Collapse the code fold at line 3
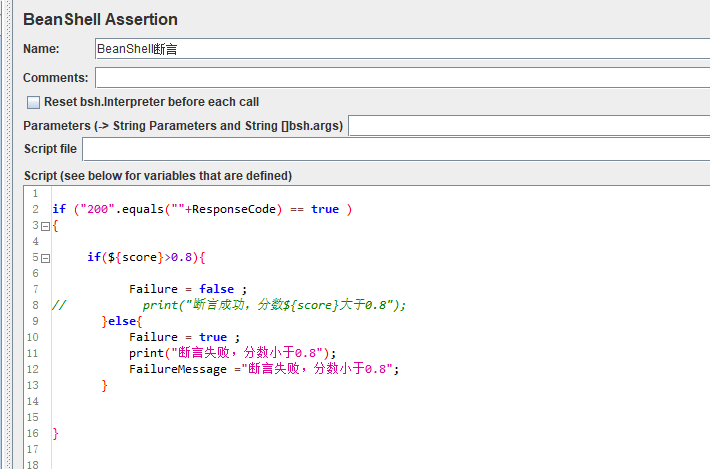This screenshot has height=469, width=710. pos(45,226)
